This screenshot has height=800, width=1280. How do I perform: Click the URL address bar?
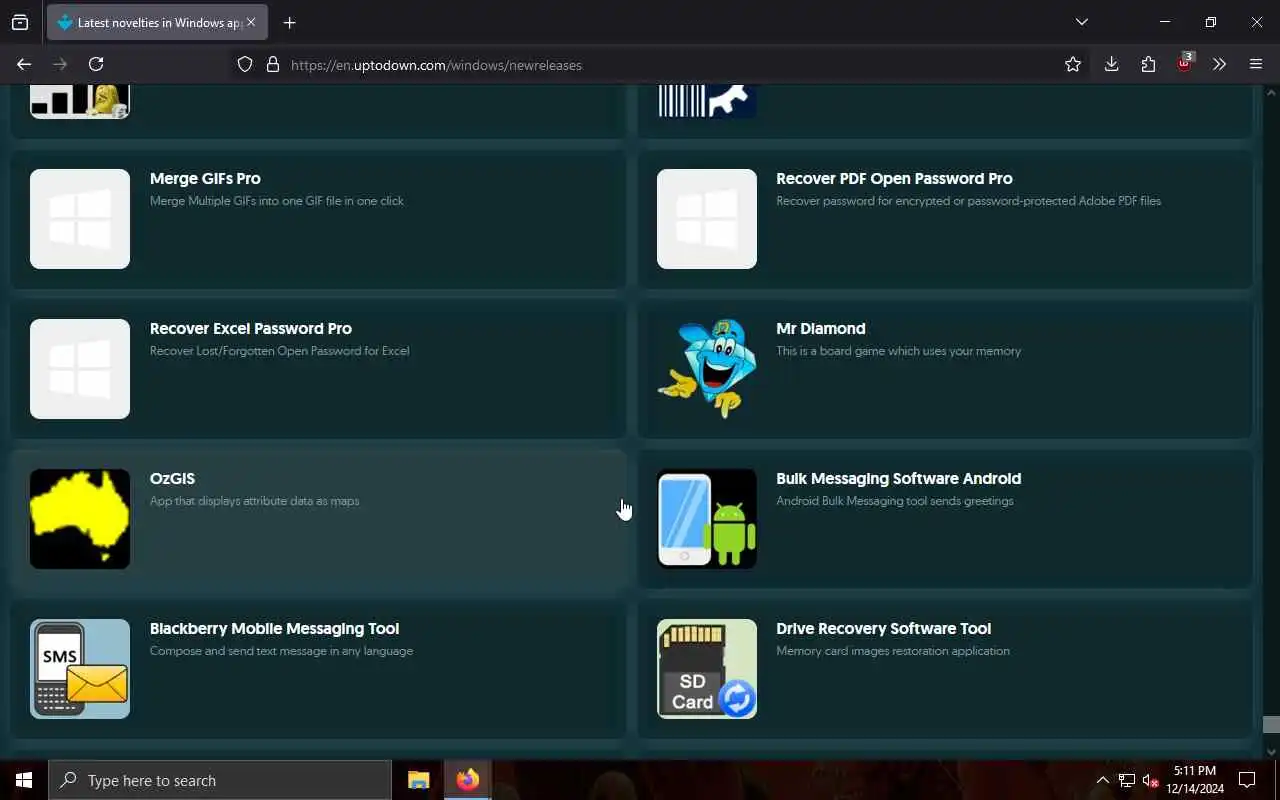tap(660, 64)
